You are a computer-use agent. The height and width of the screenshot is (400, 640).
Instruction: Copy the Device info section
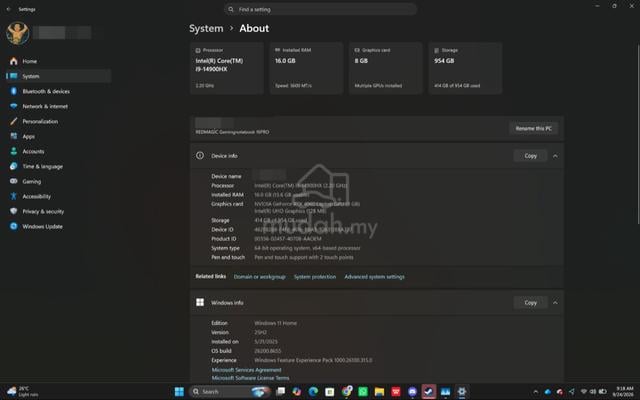(x=530, y=156)
